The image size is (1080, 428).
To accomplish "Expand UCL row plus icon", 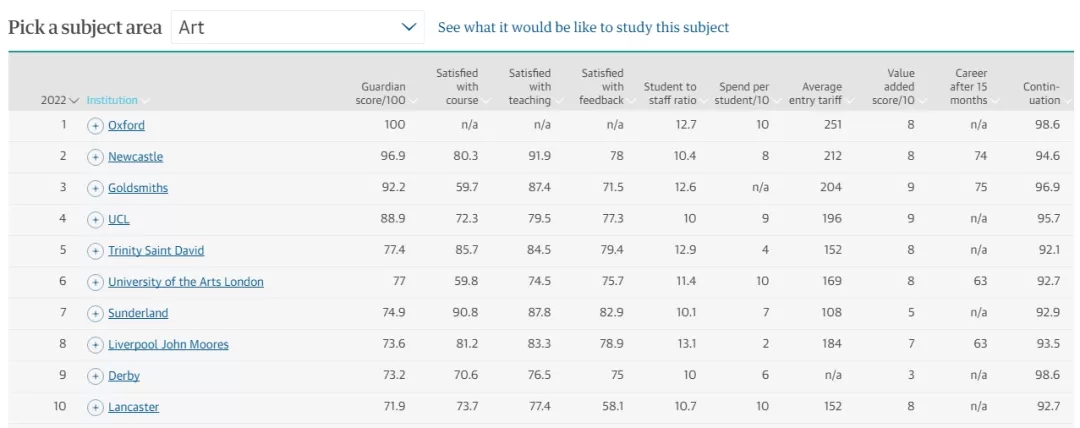I will (x=95, y=220).
